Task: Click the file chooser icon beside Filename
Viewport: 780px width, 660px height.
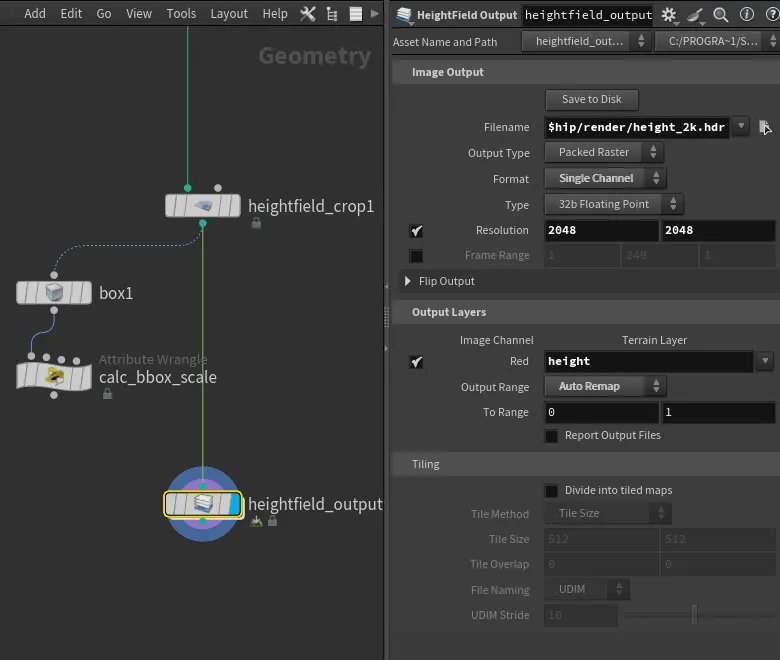Action: [765, 127]
